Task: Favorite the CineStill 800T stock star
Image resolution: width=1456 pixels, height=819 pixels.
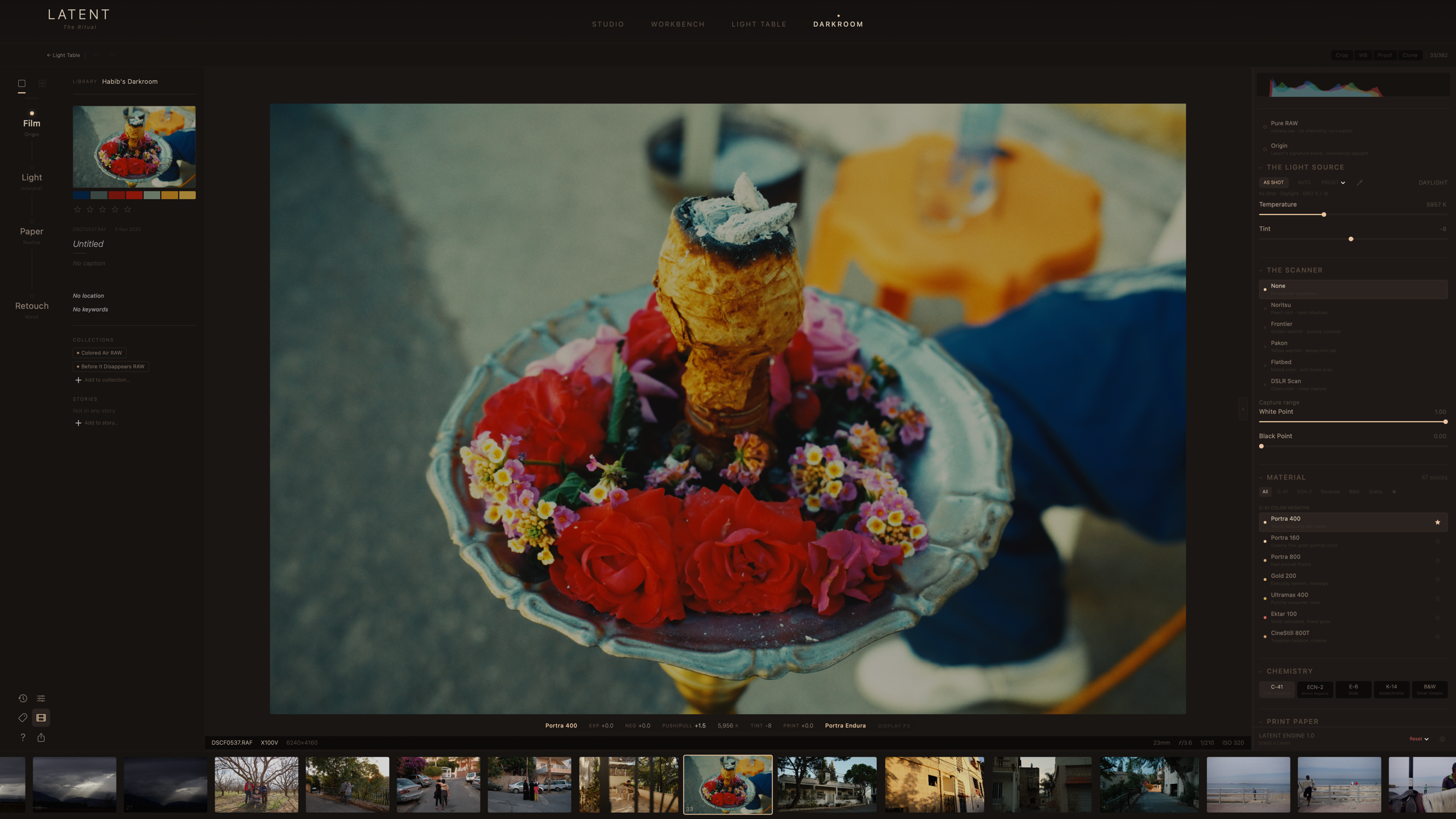Action: pyautogui.click(x=1437, y=636)
